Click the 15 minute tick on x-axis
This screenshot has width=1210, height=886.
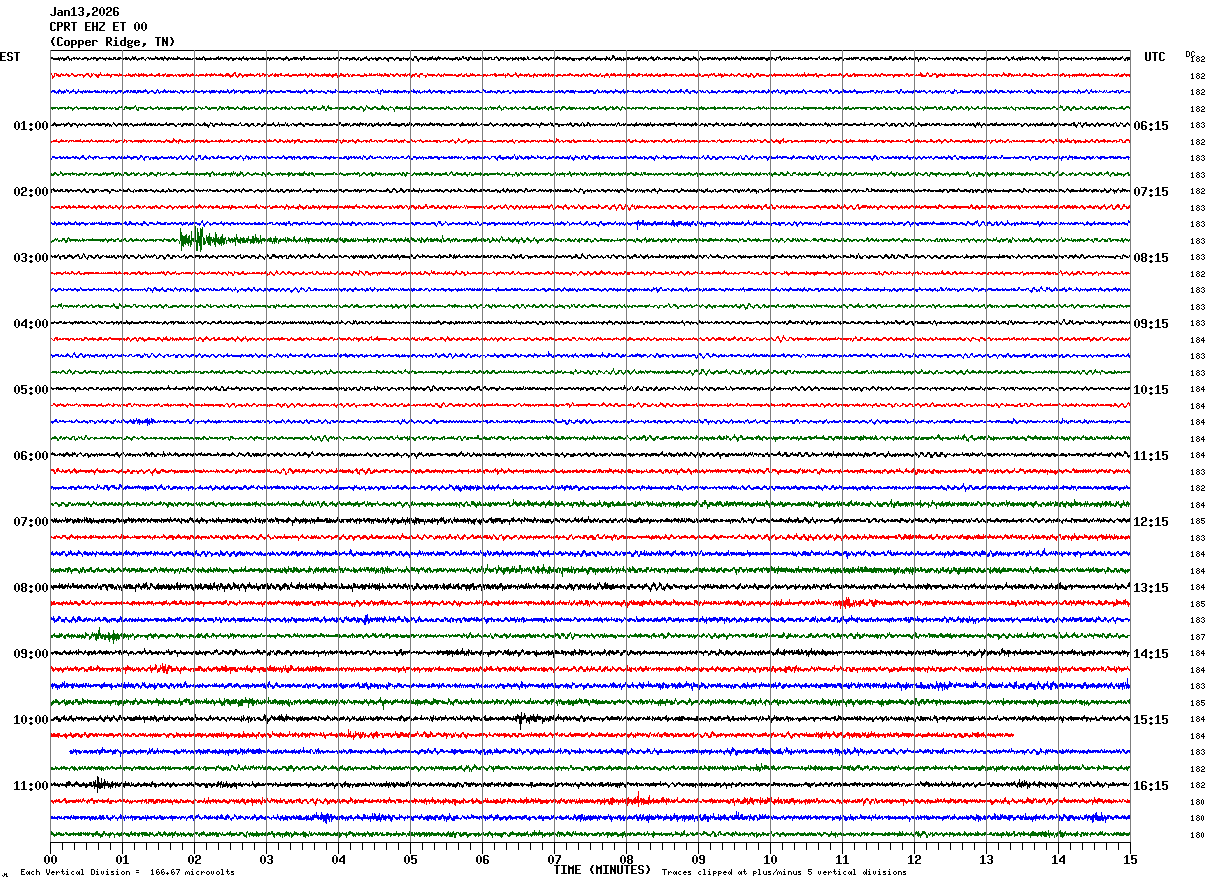click(x=1130, y=859)
